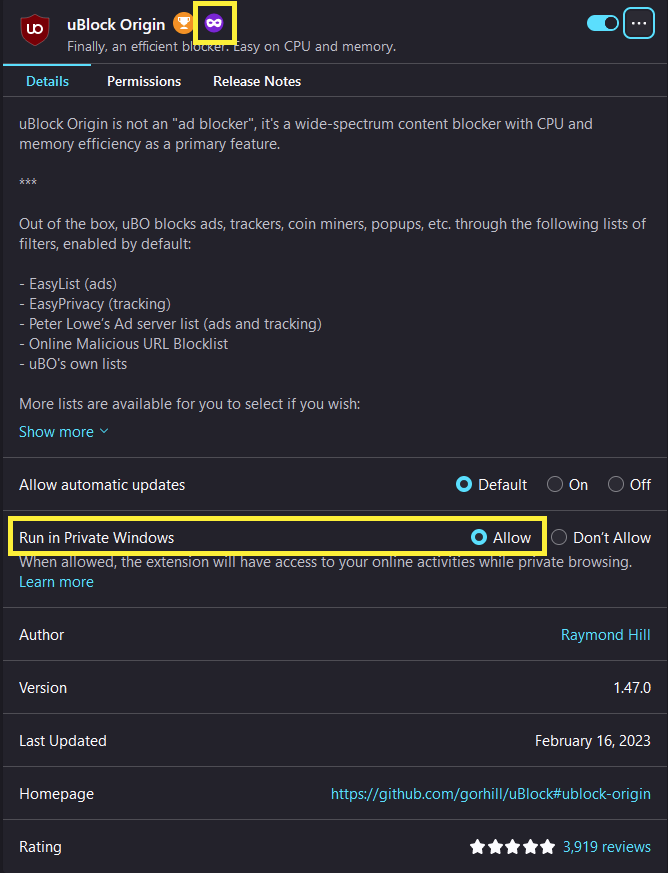Click the chevron next to Show more
Viewport: 668px width, 873px height.
click(104, 431)
